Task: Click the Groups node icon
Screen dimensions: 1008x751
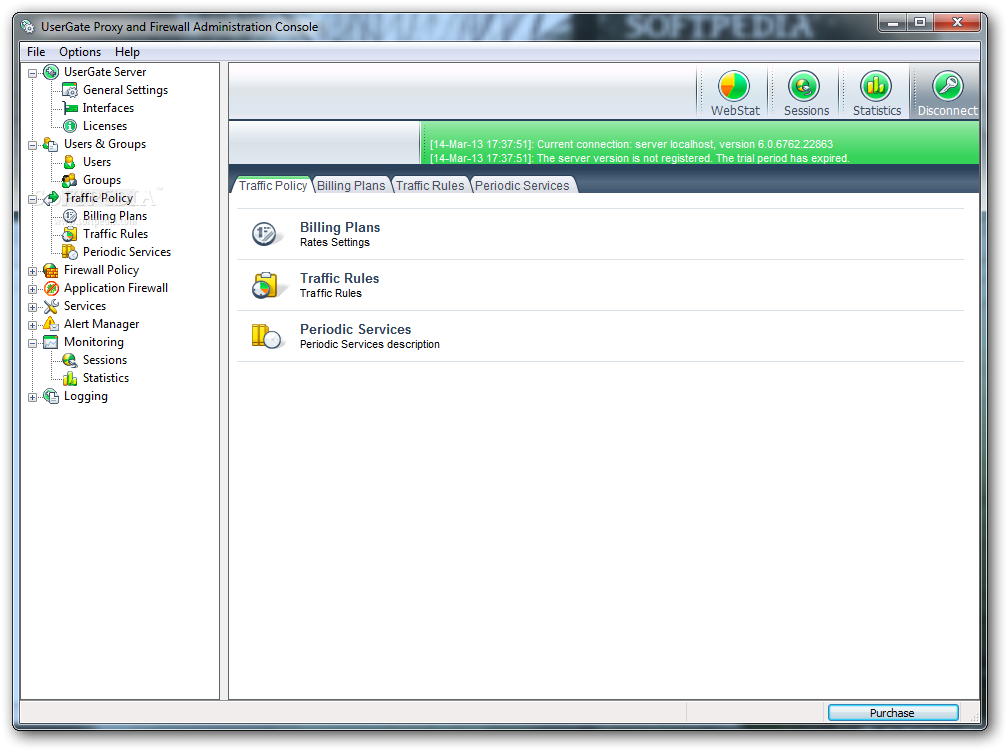Action: 69,180
